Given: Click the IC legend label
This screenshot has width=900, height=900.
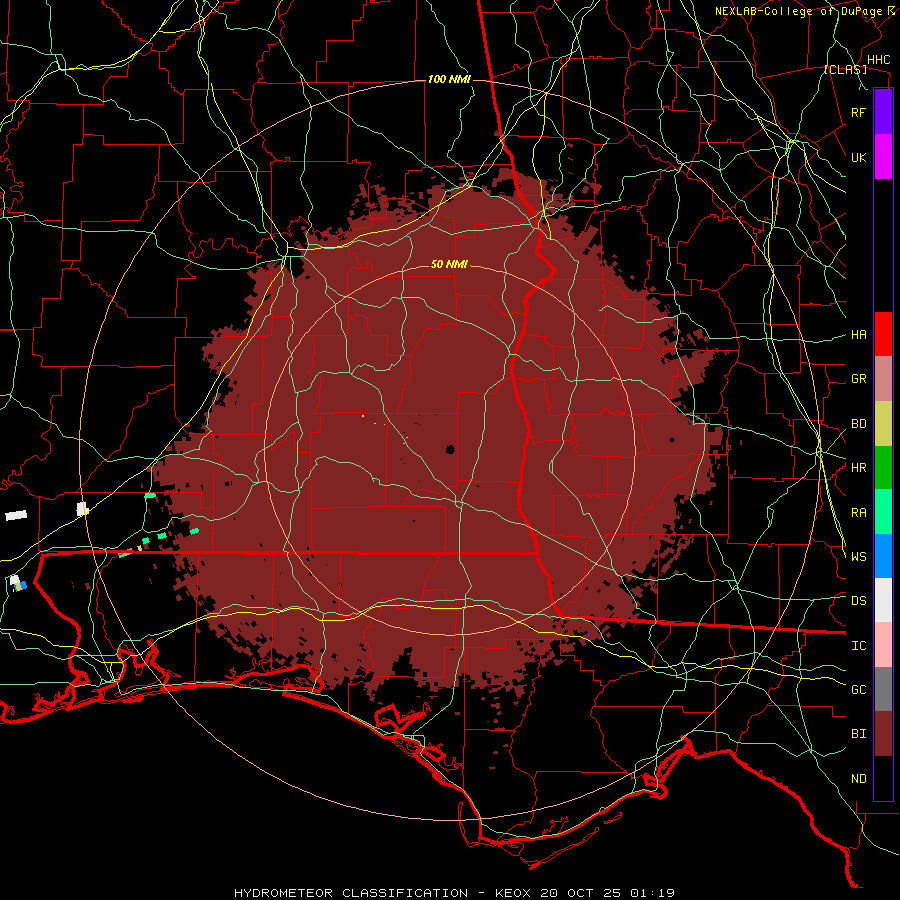Looking at the screenshot, I should pyautogui.click(x=859, y=646).
